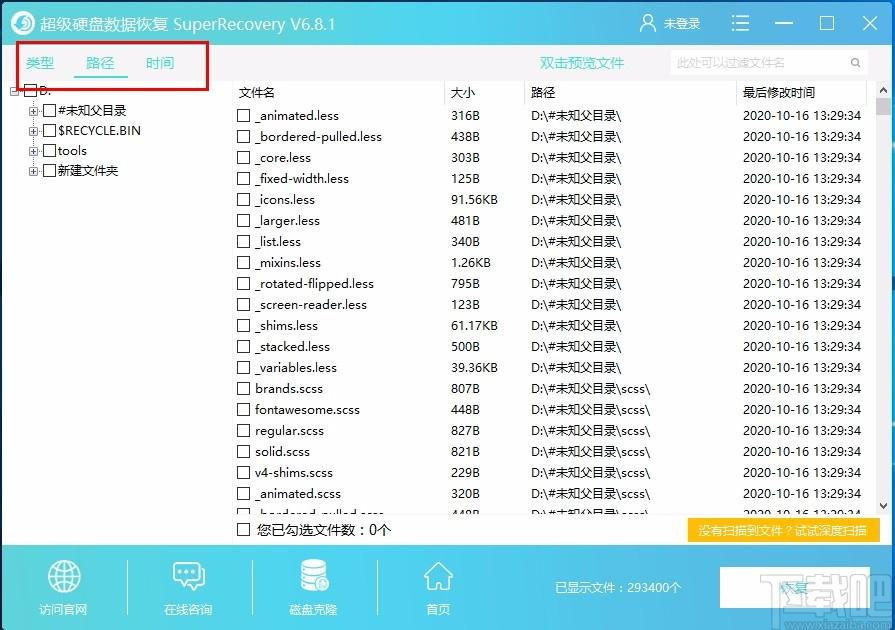The height and width of the screenshot is (630, 895).
Task: Expand the $RECYCLE.BIN tree node
Action: coord(34,131)
